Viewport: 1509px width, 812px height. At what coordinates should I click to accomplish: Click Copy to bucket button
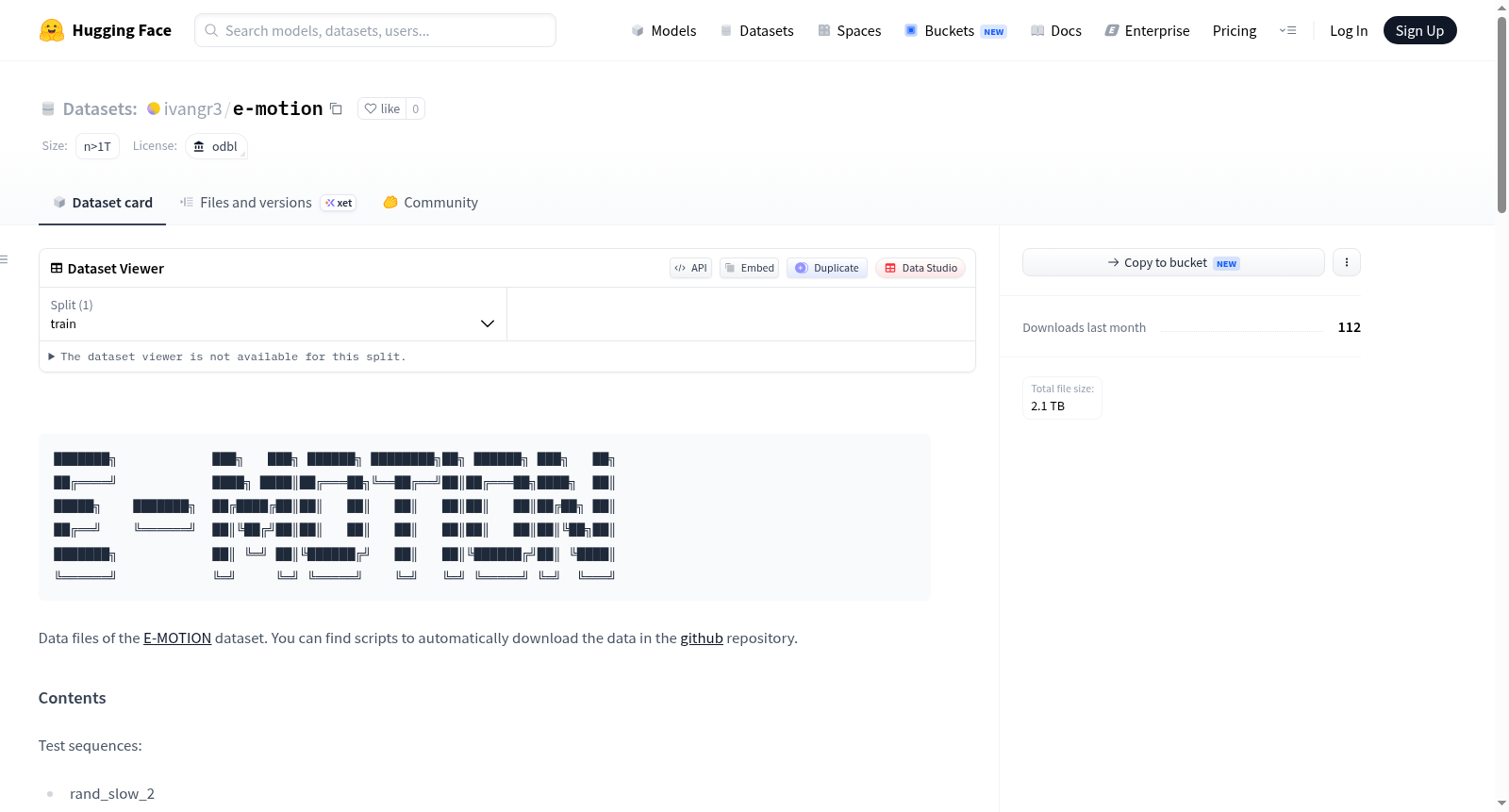(x=1173, y=262)
